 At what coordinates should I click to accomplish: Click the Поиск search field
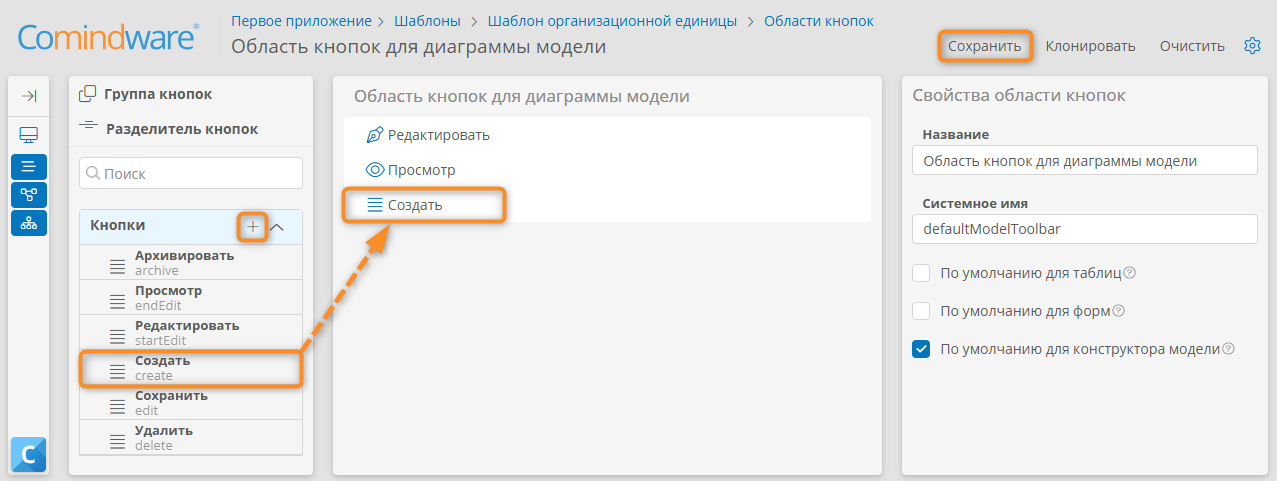[191, 173]
